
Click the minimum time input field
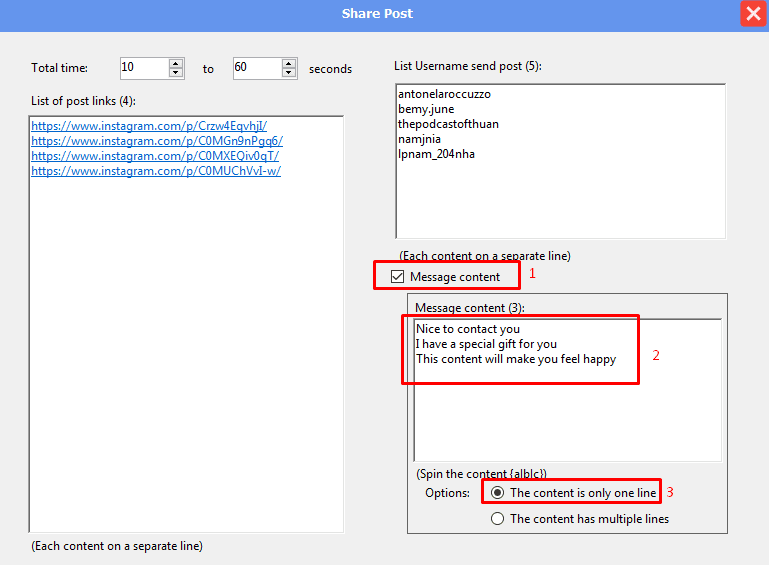pos(143,68)
